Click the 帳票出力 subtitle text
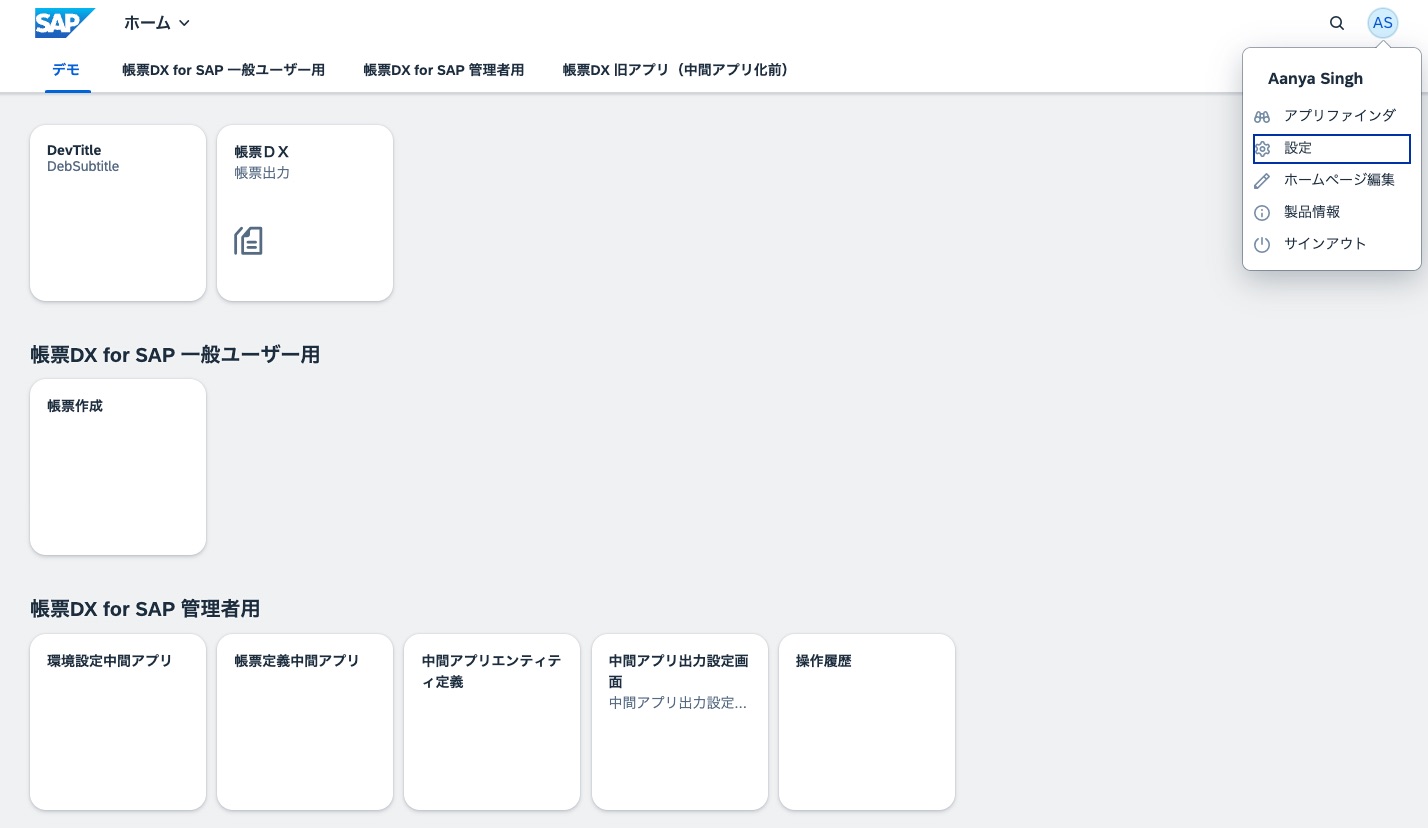 [262, 173]
